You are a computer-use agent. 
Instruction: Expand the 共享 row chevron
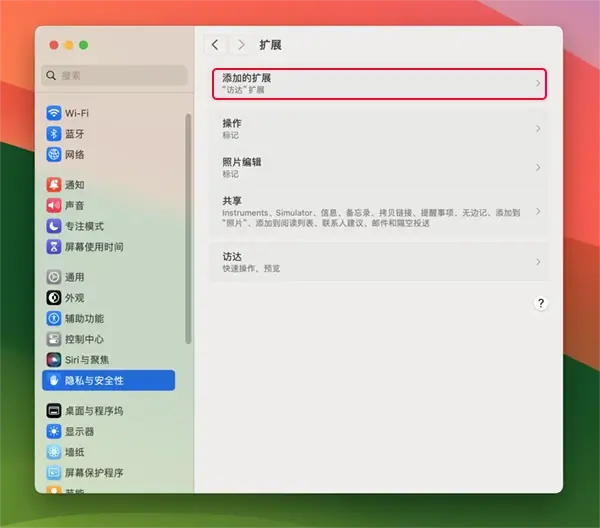pyautogui.click(x=538, y=212)
